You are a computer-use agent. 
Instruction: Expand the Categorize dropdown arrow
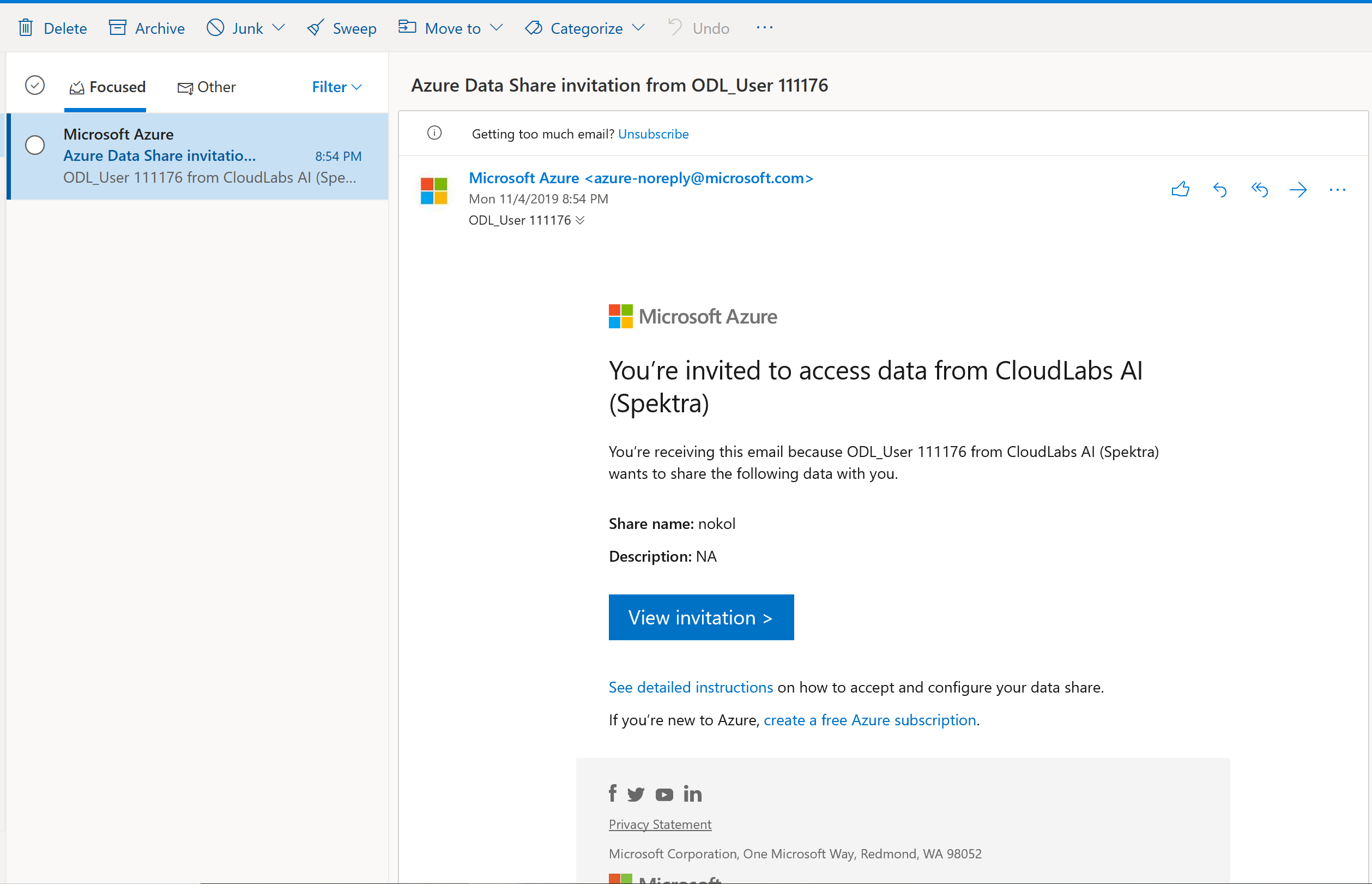(638, 28)
